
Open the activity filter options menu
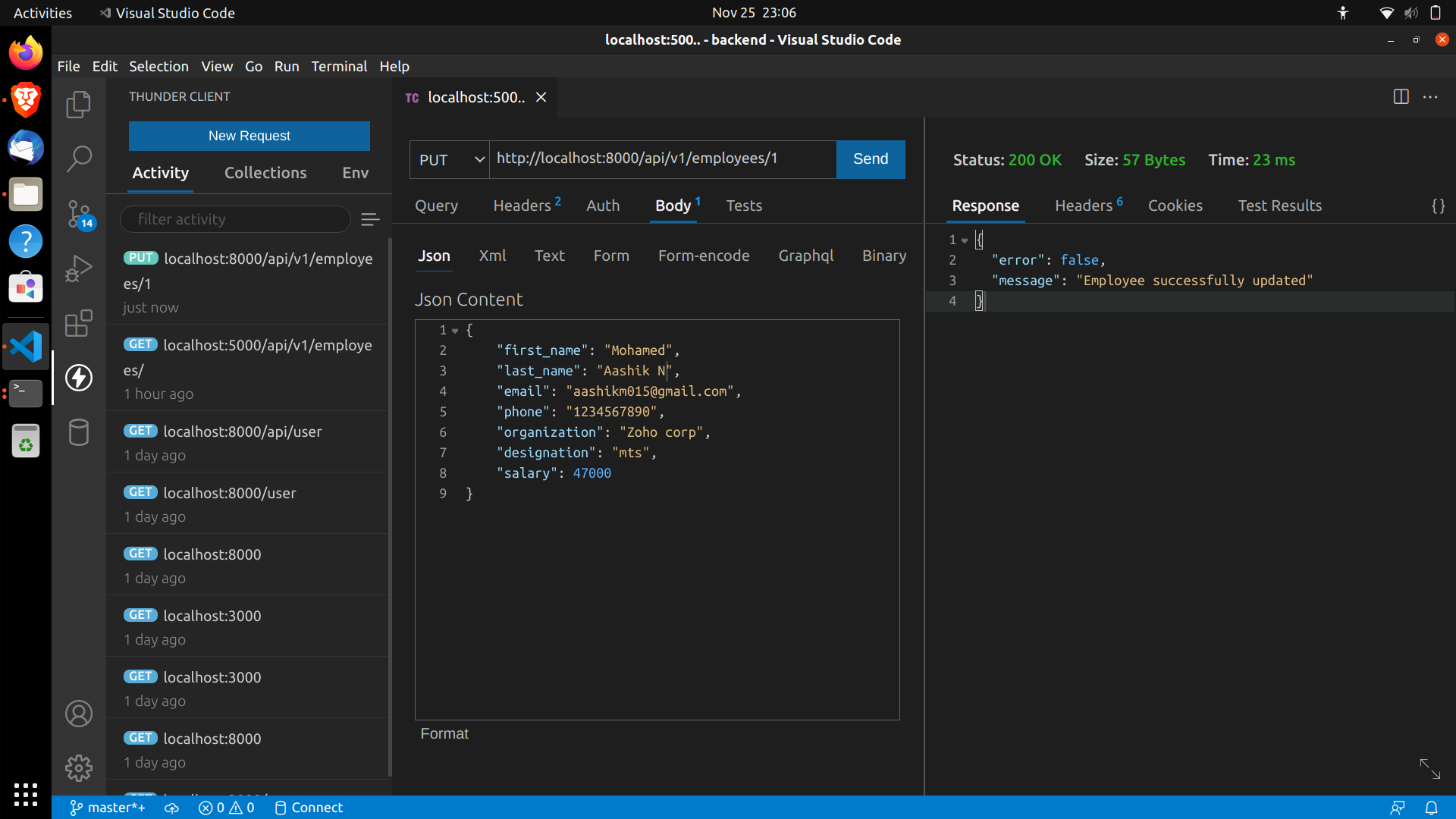(x=370, y=220)
